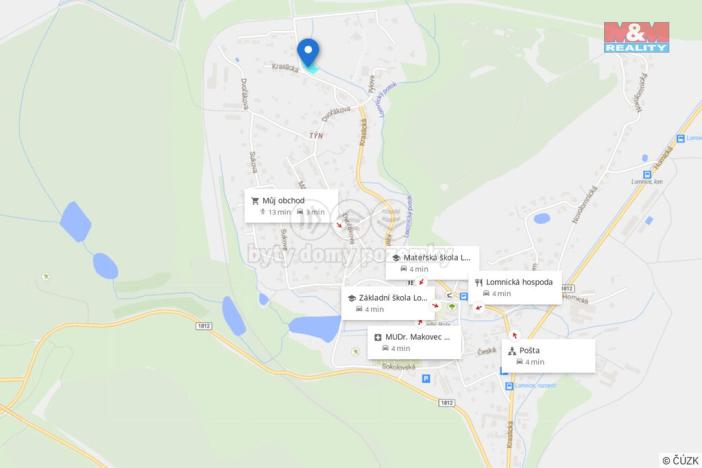Open the MUDr. Makovec doctor card

pos(414,342)
